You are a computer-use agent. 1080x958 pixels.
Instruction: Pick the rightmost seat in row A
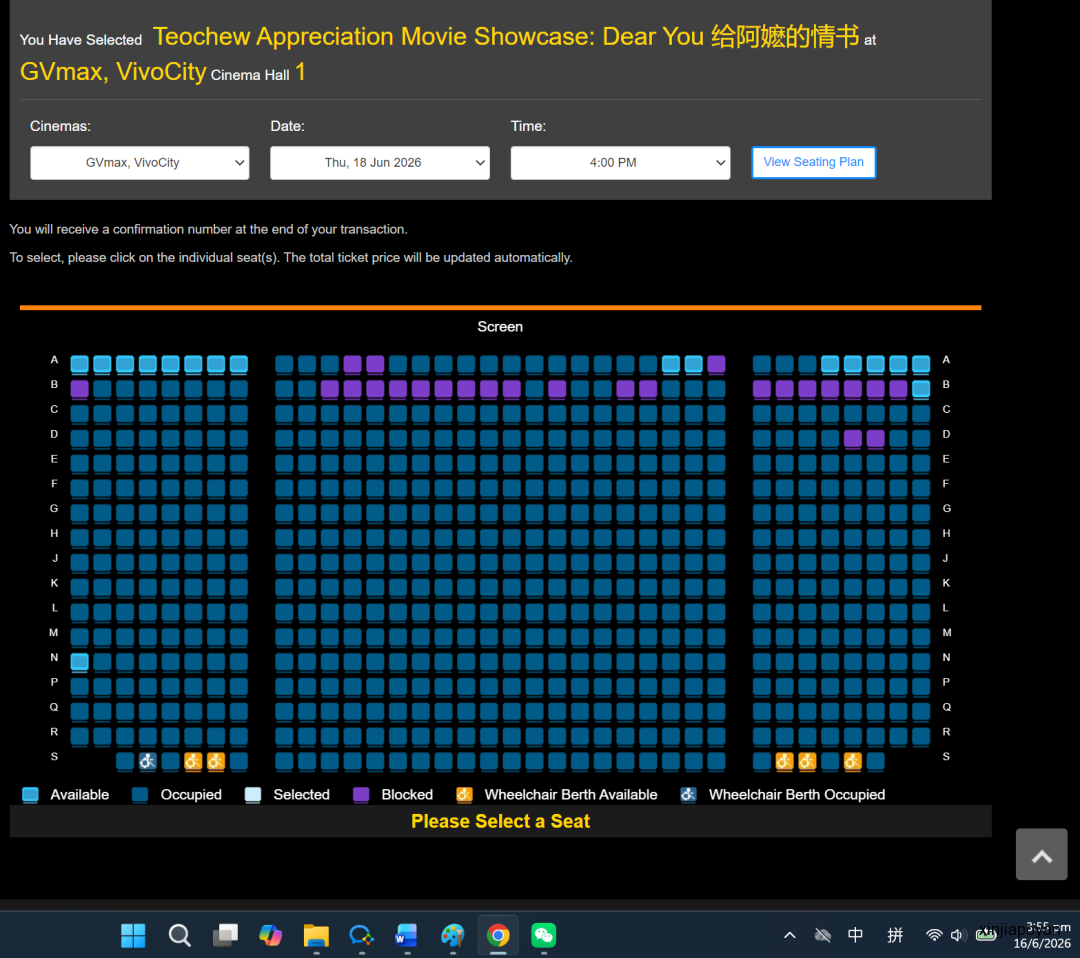921,364
